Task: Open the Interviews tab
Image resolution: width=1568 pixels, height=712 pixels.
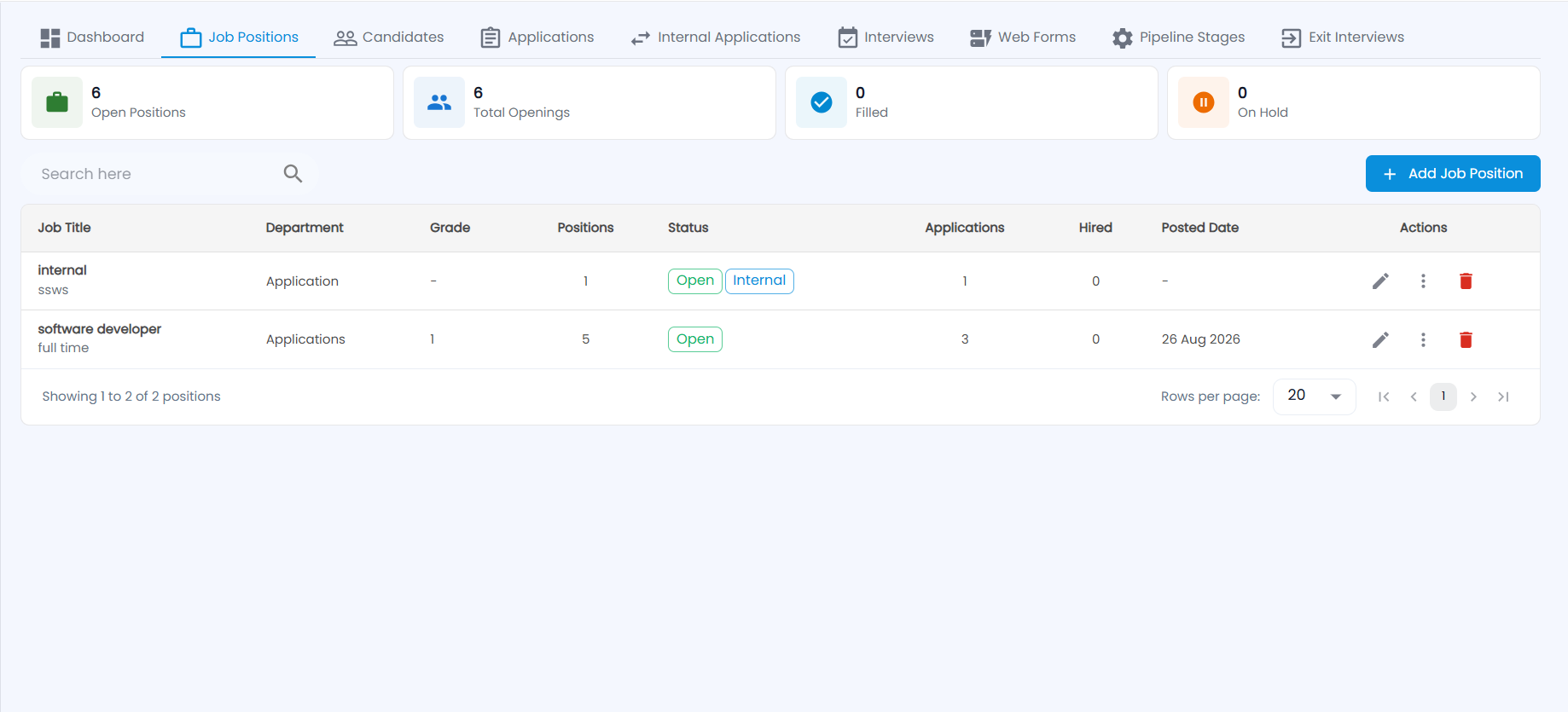Action: [x=886, y=38]
